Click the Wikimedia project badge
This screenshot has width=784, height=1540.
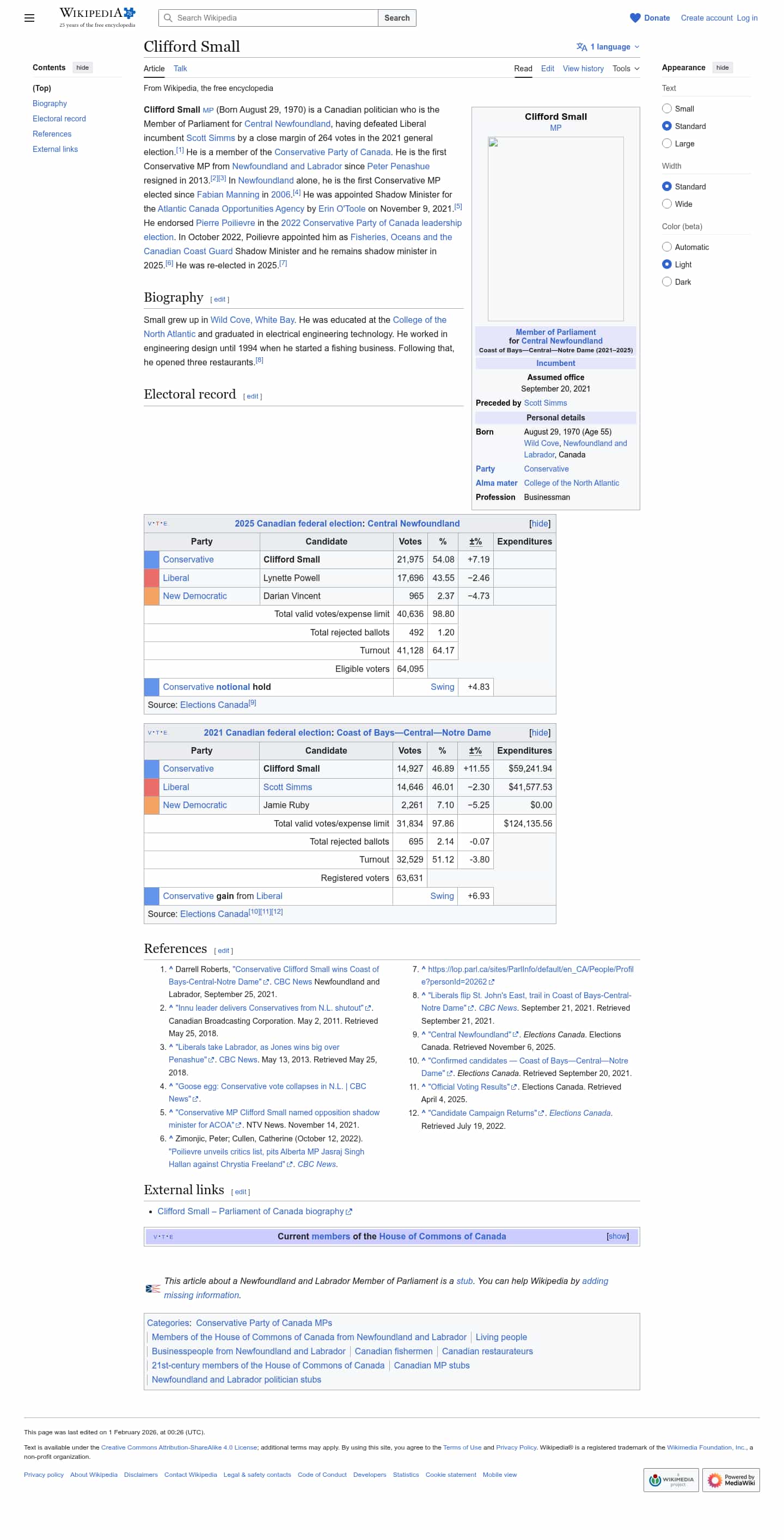(x=670, y=1480)
